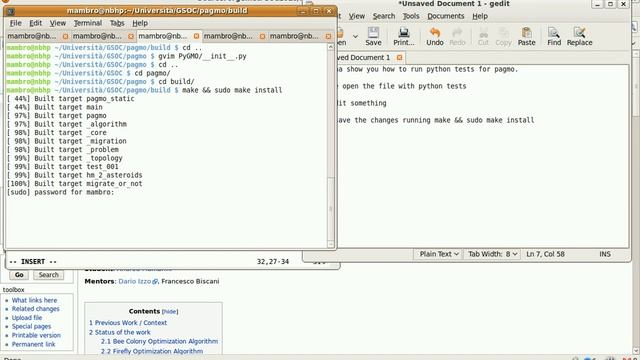The width and height of the screenshot is (640, 360).
Task: Click the Save icon in gedit toolbar
Action: click(x=373, y=36)
